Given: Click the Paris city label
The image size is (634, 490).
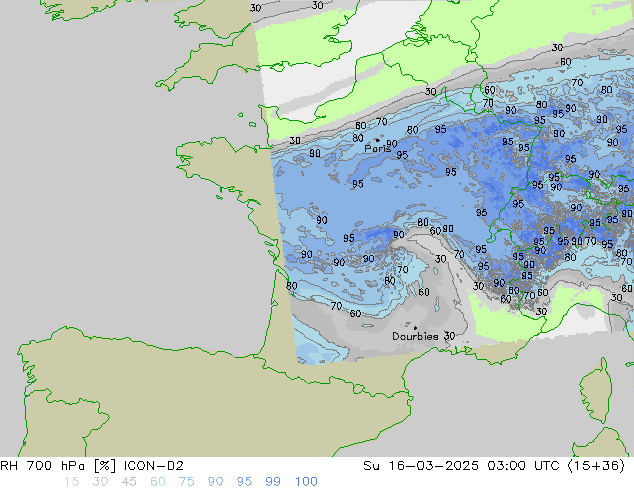Looking at the screenshot, I should (x=377, y=148).
